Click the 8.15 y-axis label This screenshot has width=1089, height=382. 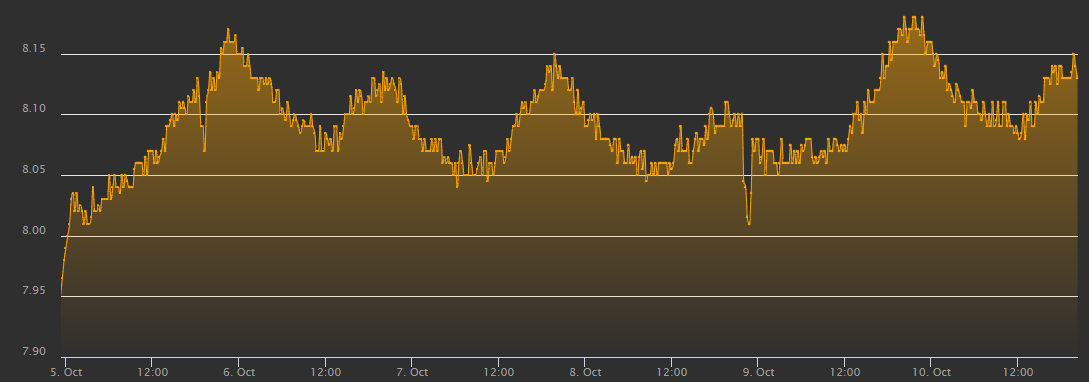(34, 49)
